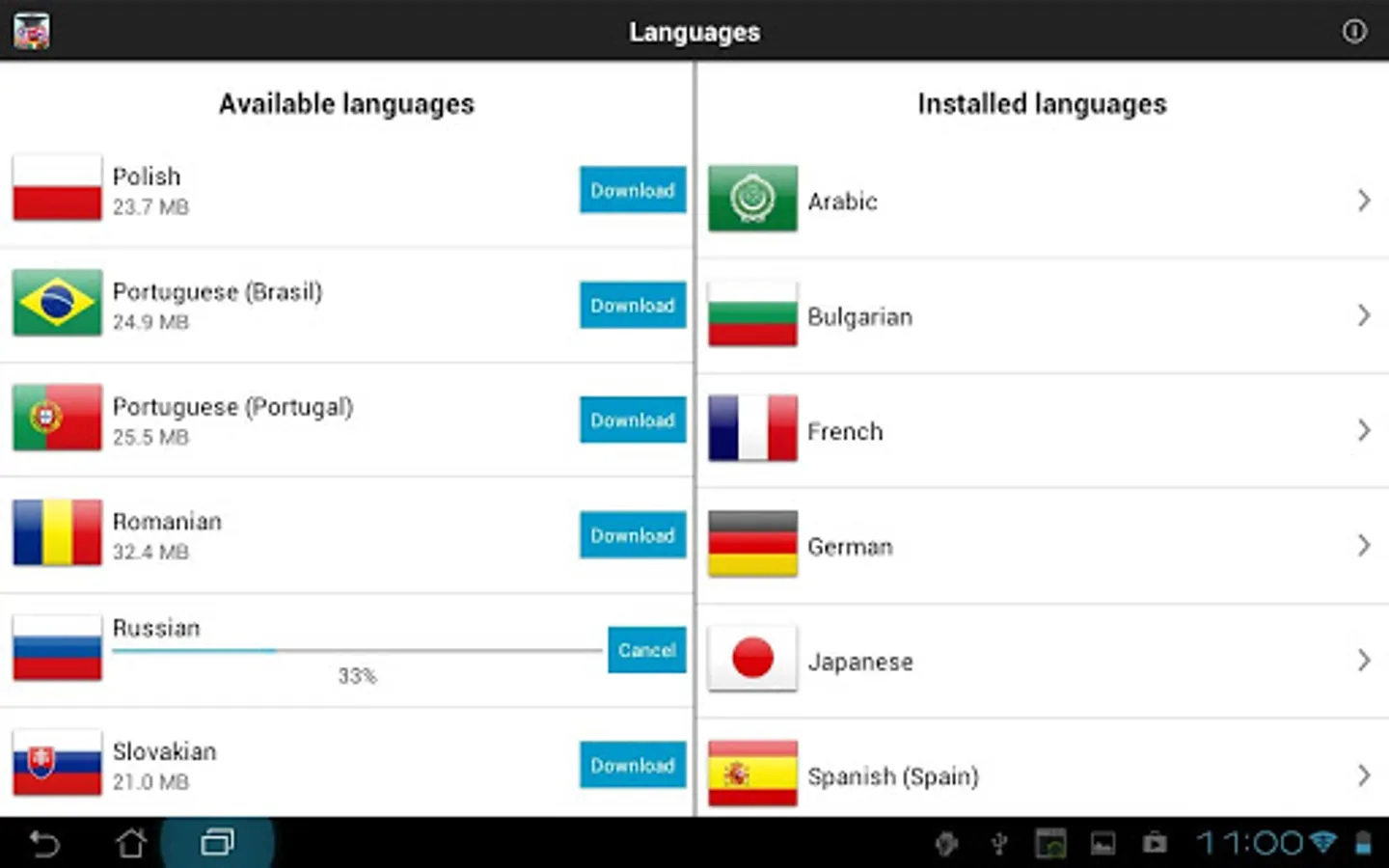Select the Spanish (Spain) language name
The image size is (1389, 868).
[x=893, y=776]
